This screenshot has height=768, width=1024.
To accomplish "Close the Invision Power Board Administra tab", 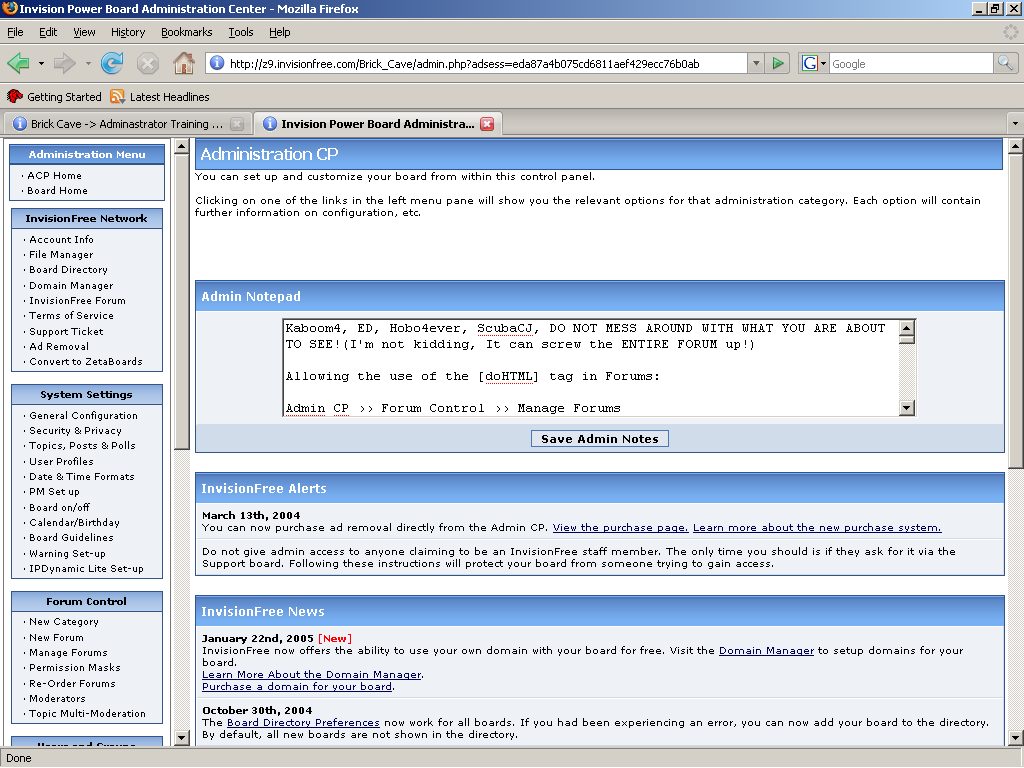I will pos(487,124).
